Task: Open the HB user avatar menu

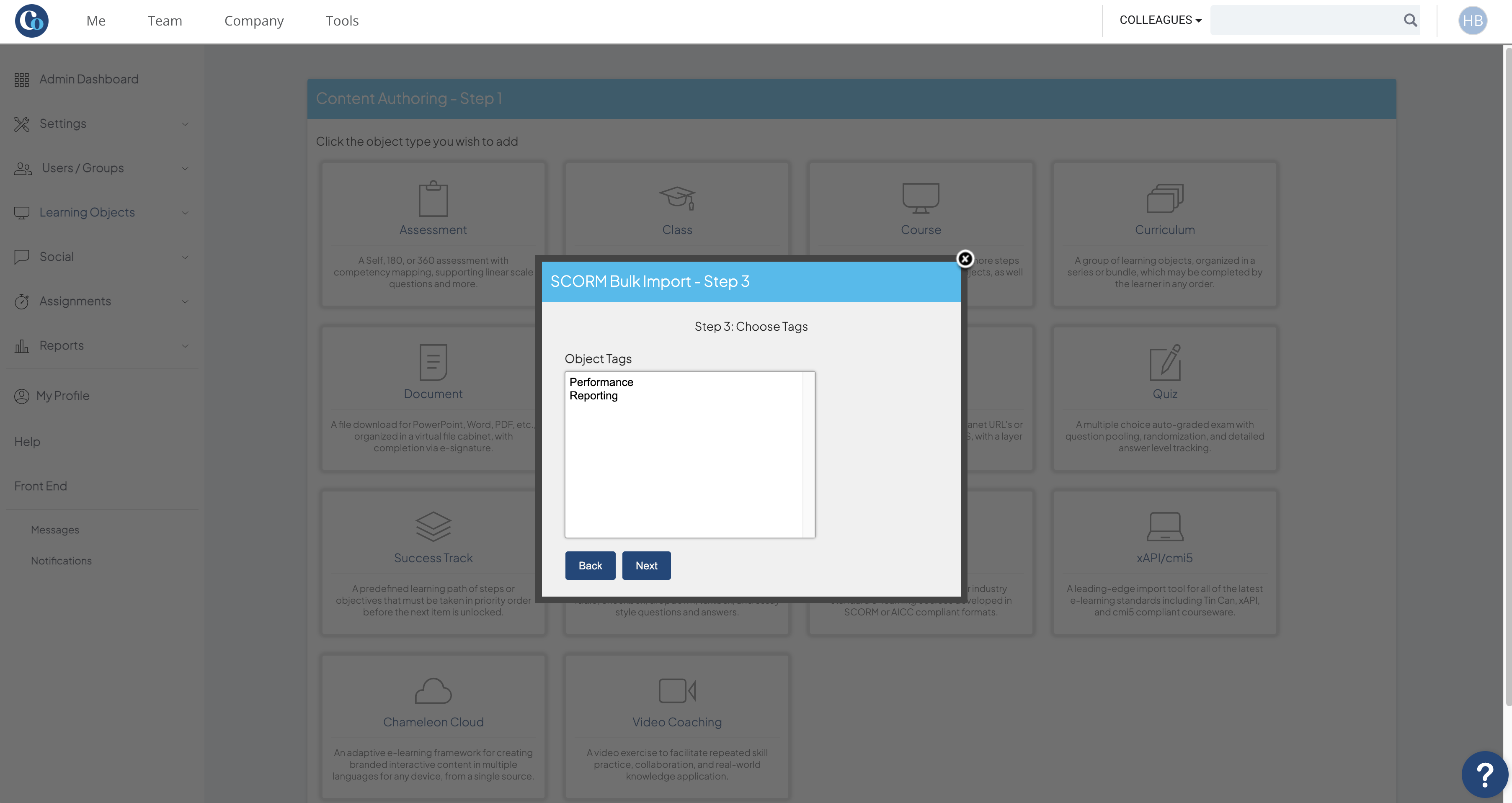Action: pos(1472,21)
